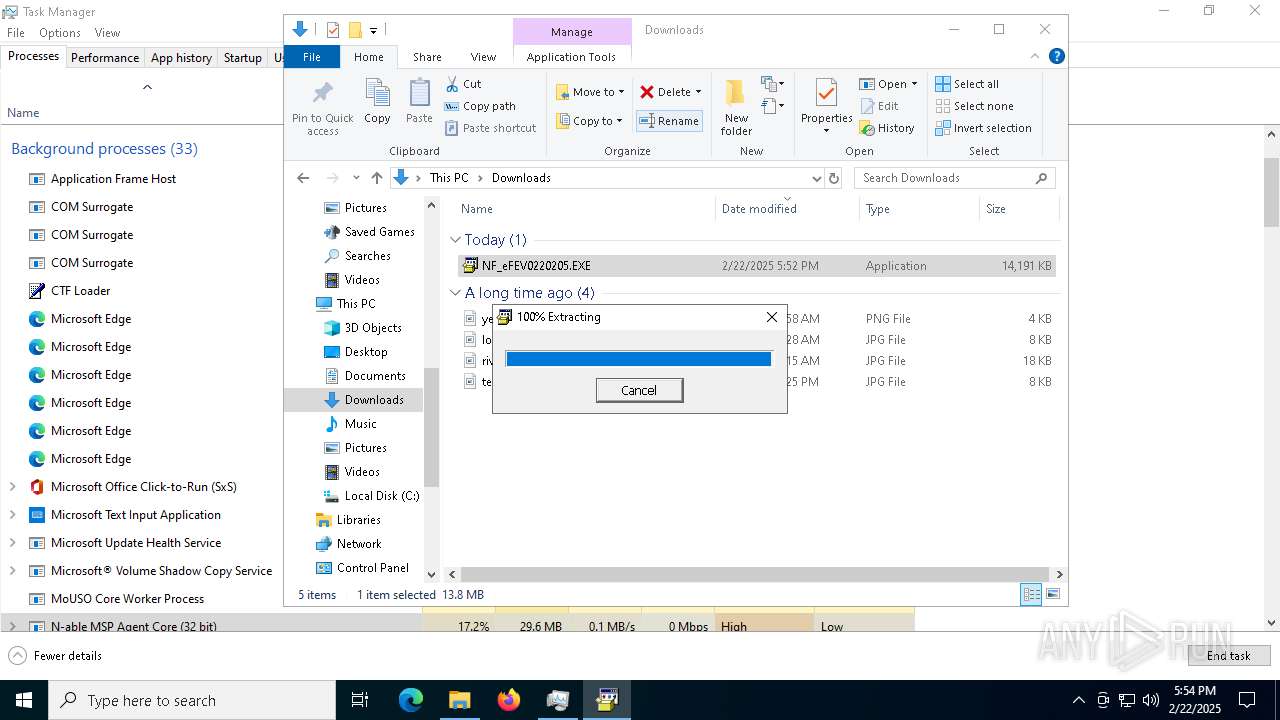Open the File tab in Explorer
The height and width of the screenshot is (720, 1280).
[x=312, y=57]
